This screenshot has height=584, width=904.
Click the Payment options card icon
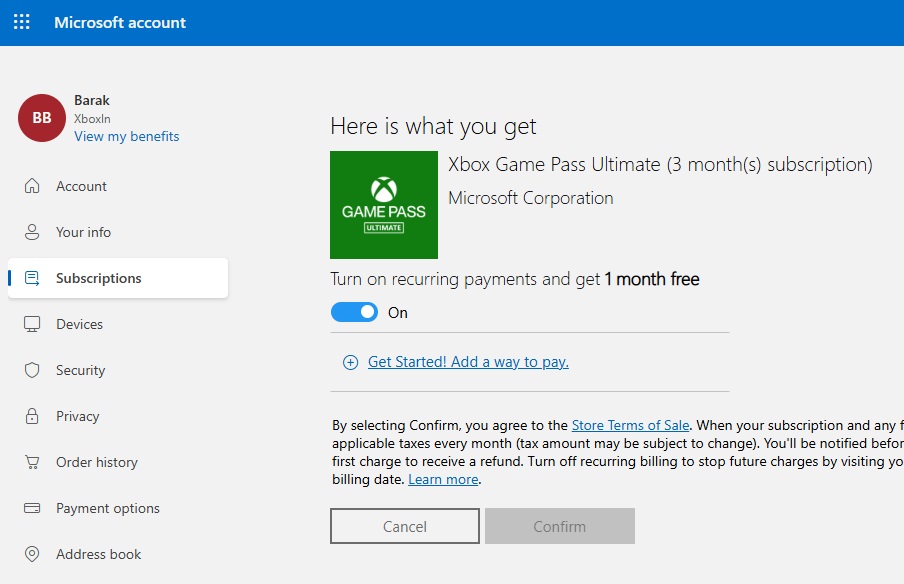(32, 508)
